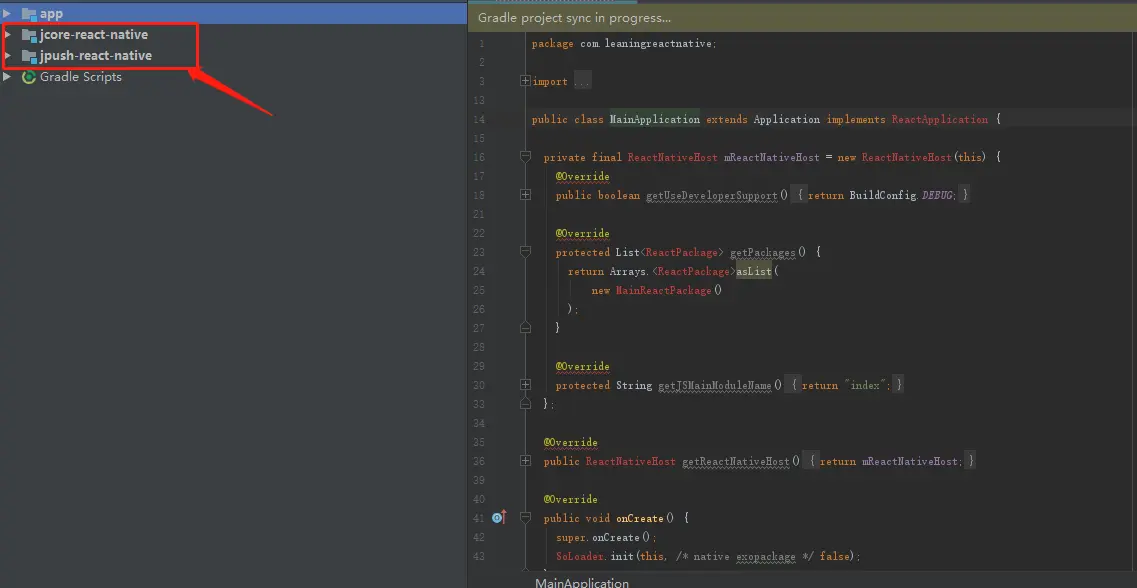Click getUseDeveloperSupport method name

pos(712,195)
